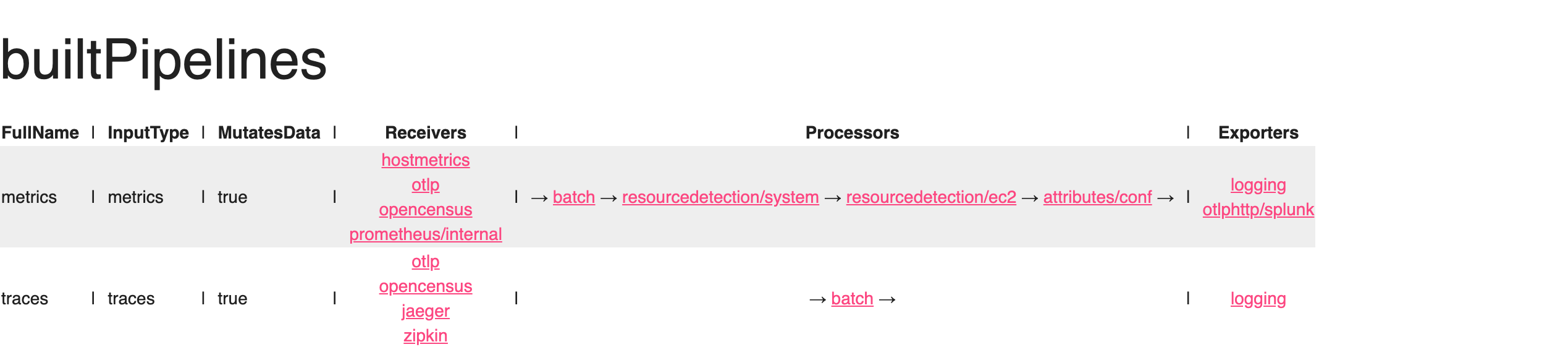Click otlp receiver in metrics pipeline
This screenshot has height=360, width=1568.
pos(425,185)
